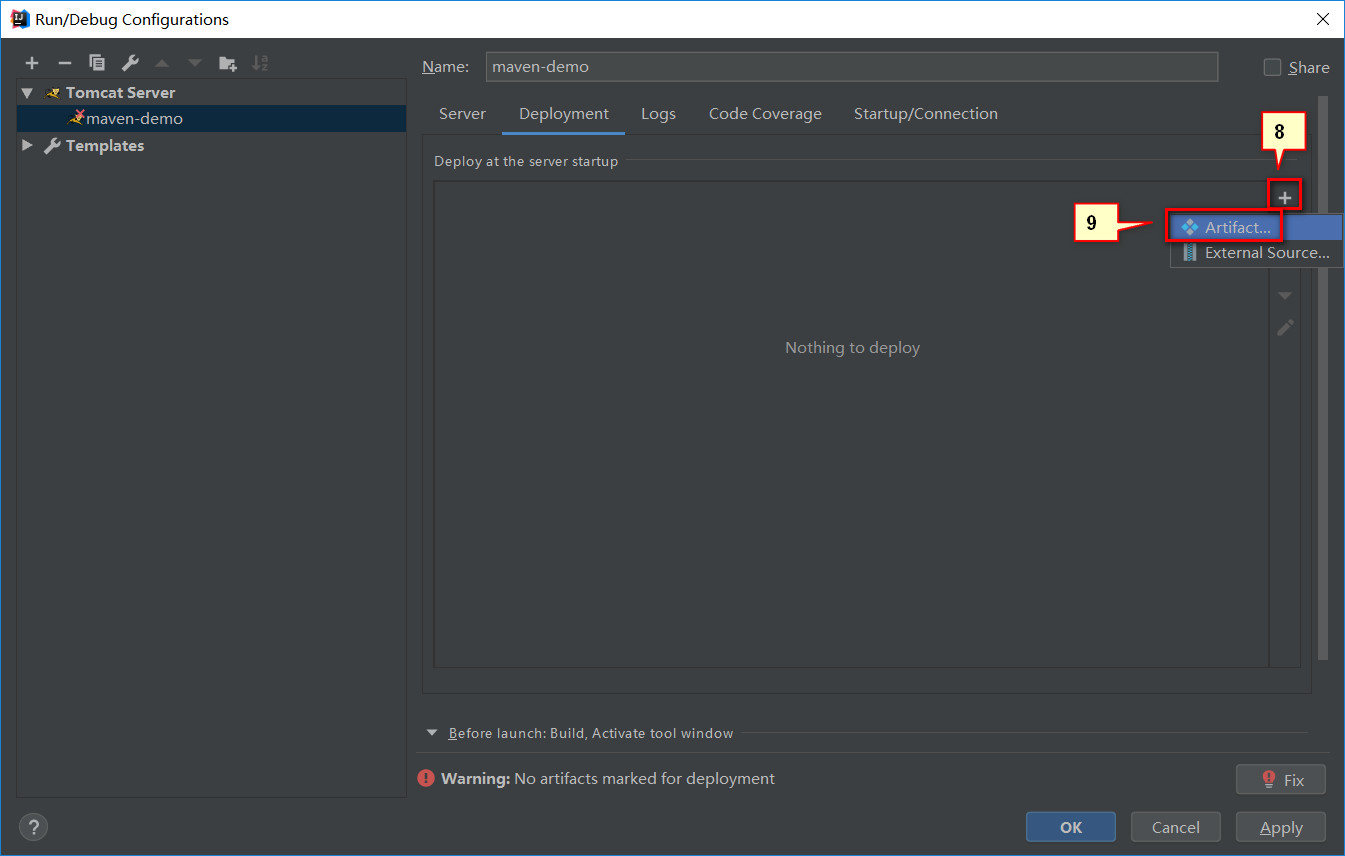1345x856 pixels.
Task: Move deployment item down arrow
Action: [x=1285, y=296]
